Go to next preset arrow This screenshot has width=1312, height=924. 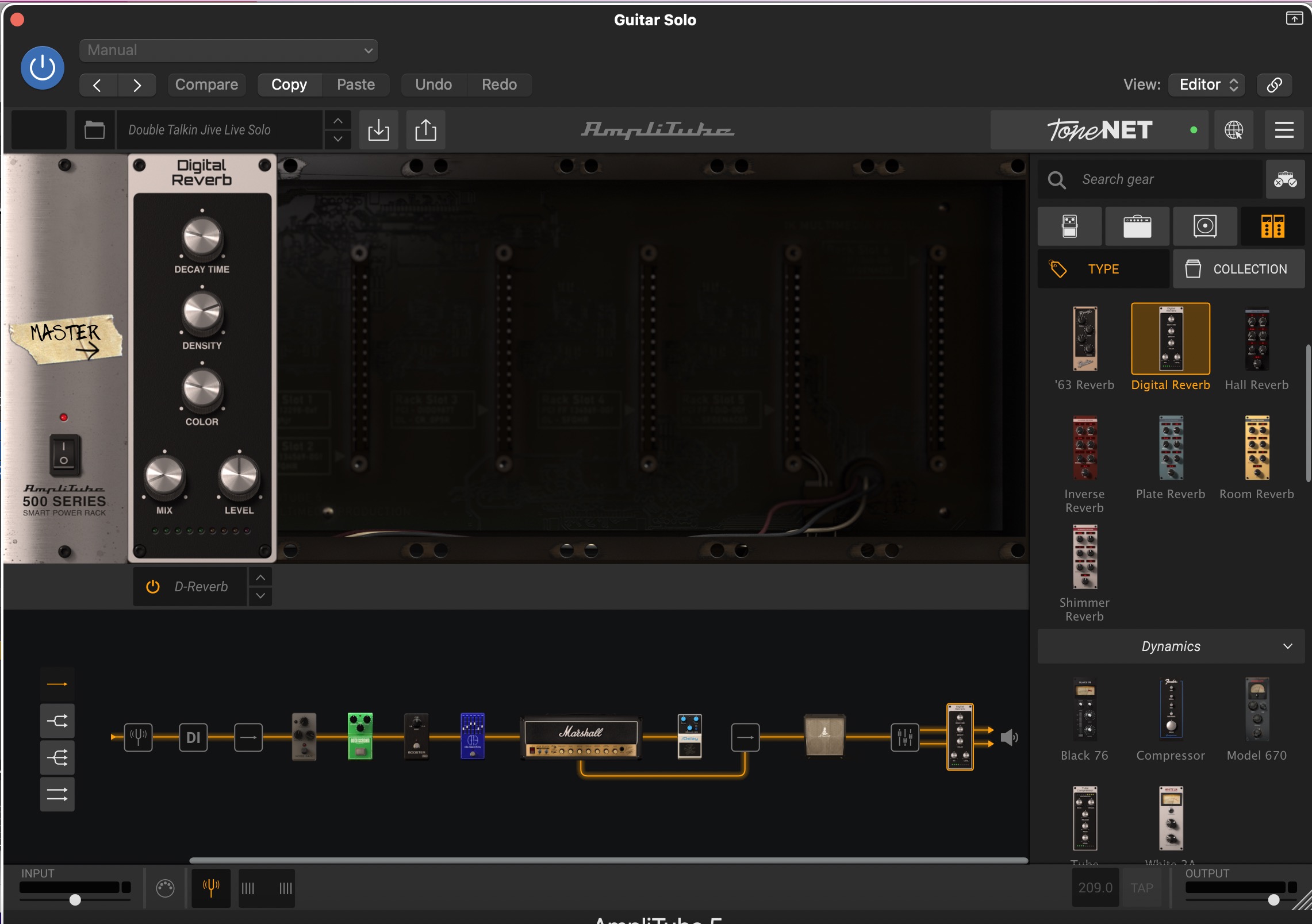[x=137, y=85]
